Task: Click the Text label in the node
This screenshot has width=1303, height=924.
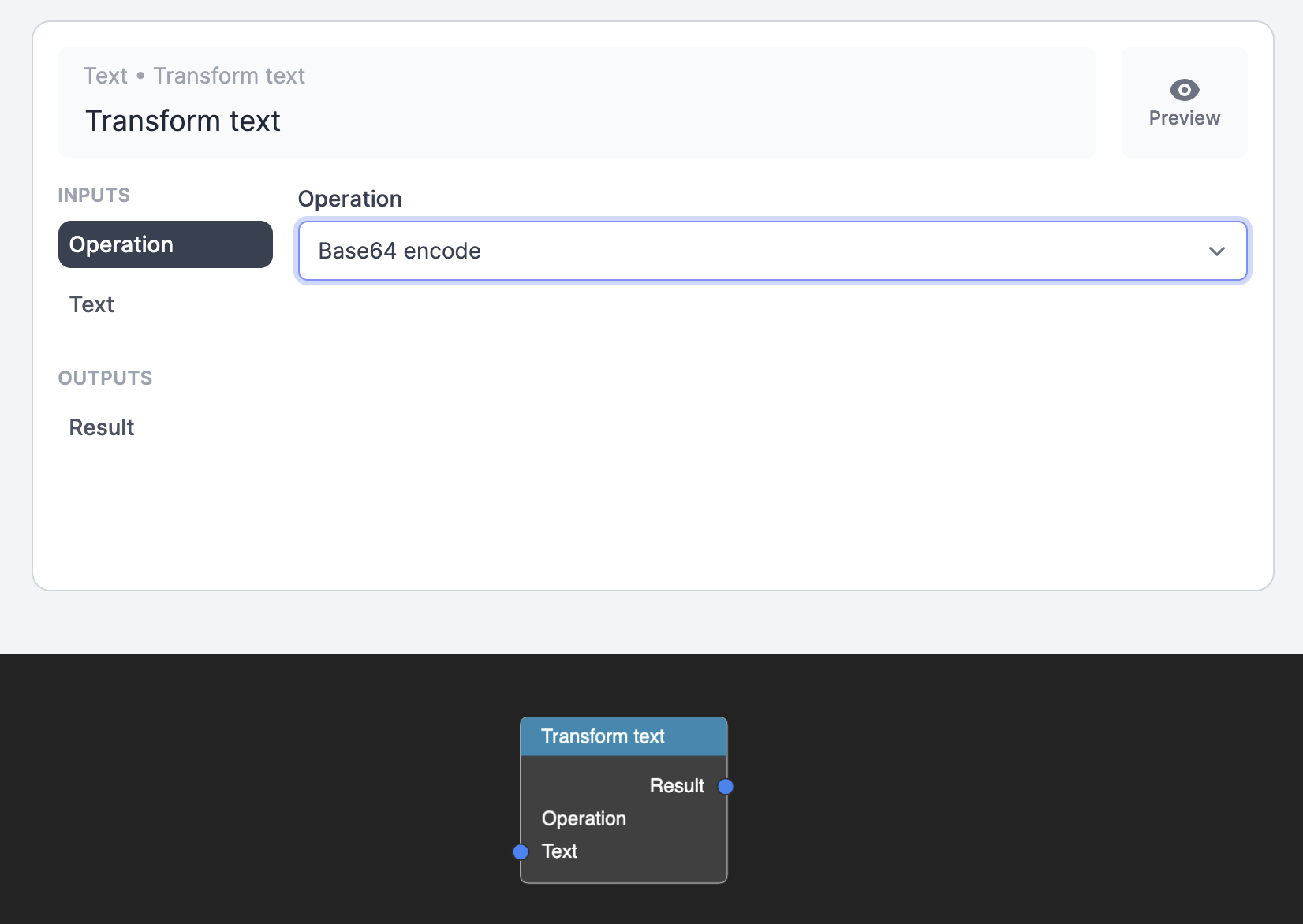Action: coord(559,851)
